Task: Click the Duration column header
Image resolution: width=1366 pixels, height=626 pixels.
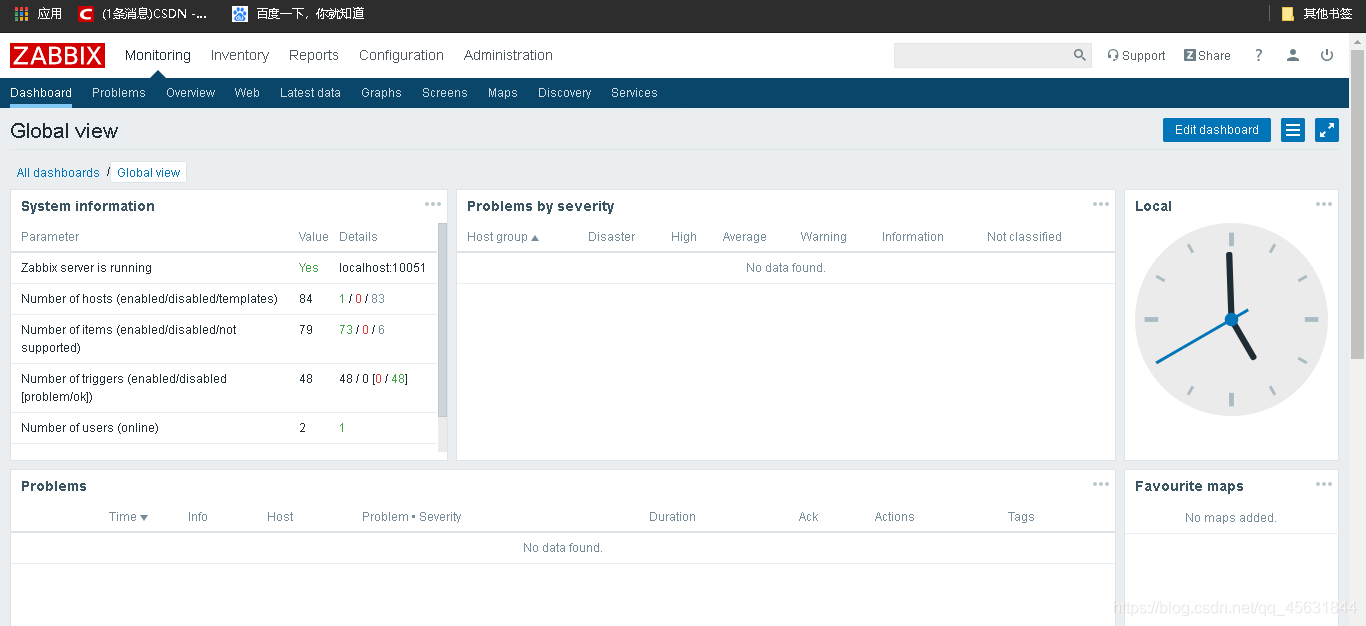Action: coord(672,517)
